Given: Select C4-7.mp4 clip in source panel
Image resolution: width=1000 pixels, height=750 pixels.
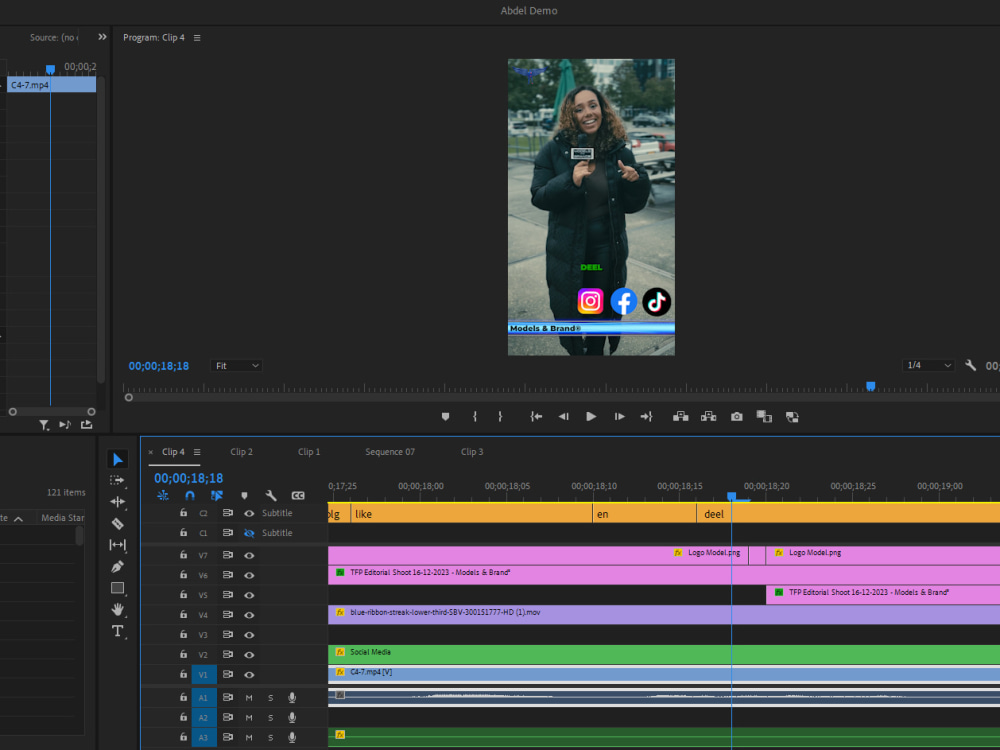Looking at the screenshot, I should [x=52, y=85].
